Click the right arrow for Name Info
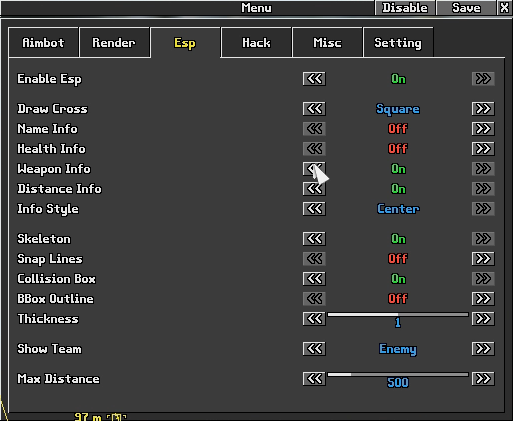Viewport: 513px width, 421px height. 483,129
